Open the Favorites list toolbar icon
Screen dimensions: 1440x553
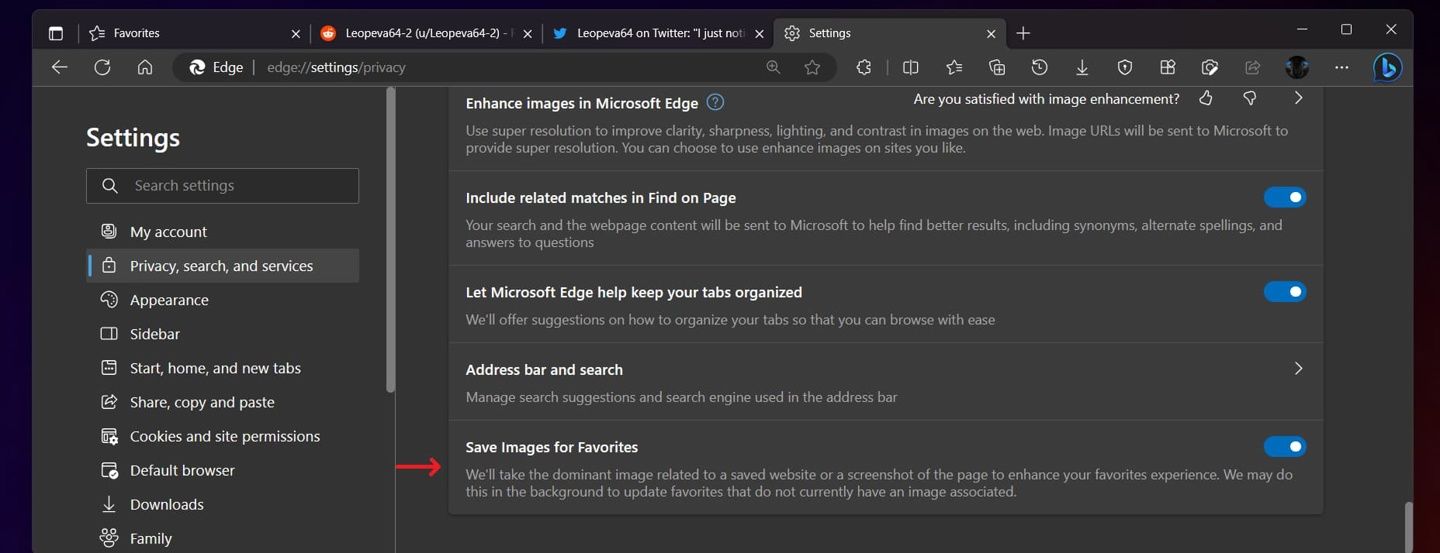click(954, 67)
